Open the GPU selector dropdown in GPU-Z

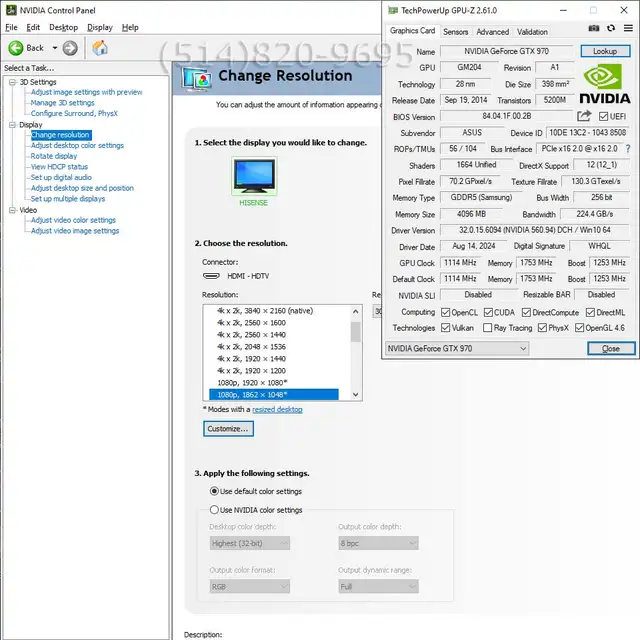457,349
